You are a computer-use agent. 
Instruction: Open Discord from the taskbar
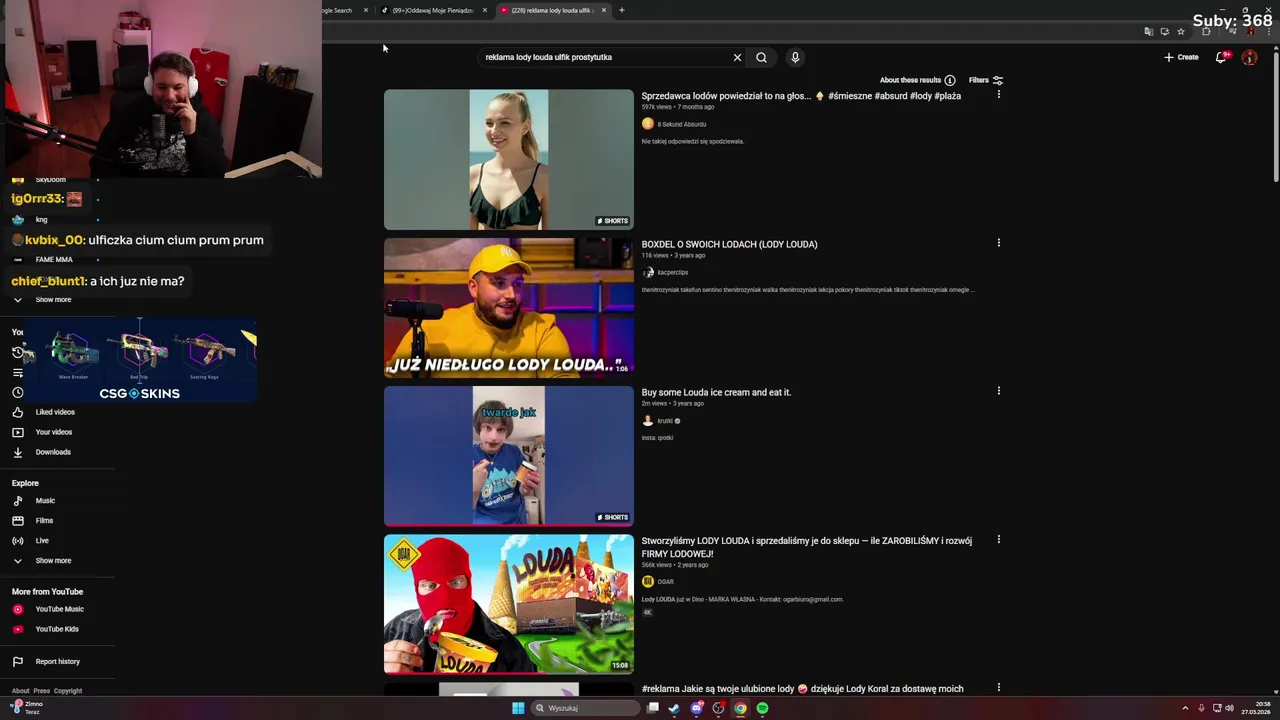pyautogui.click(x=696, y=708)
